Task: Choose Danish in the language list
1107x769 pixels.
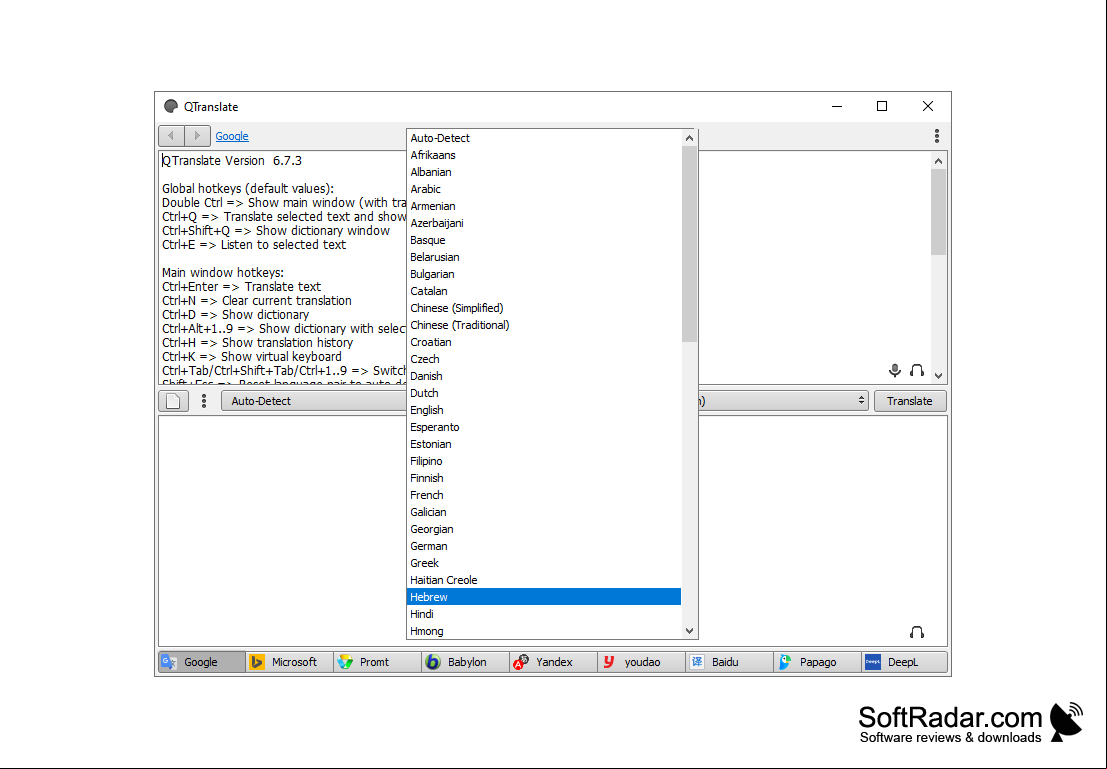Action: pos(544,376)
